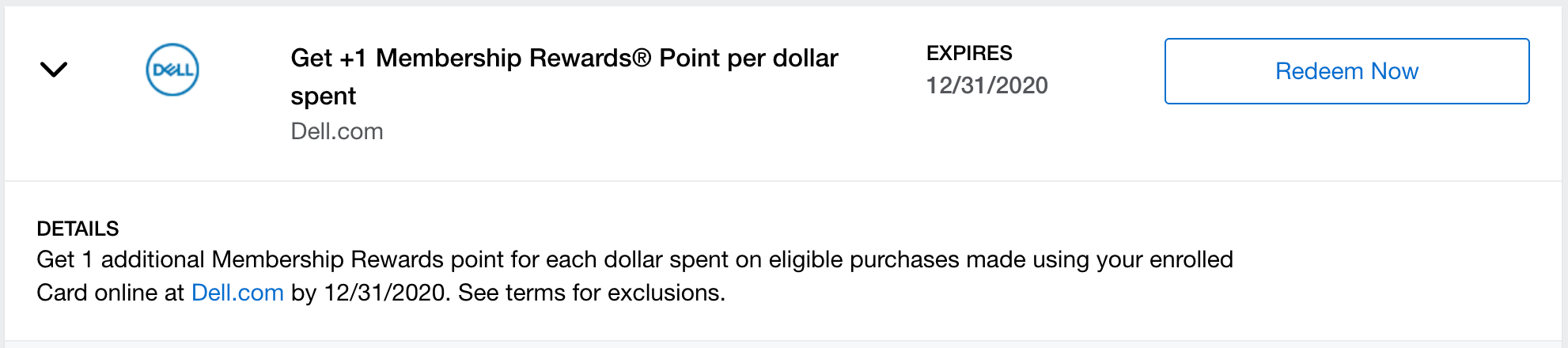Click the word 'spent' on title's second line
This screenshot has height=348, width=1568.
coord(323,96)
